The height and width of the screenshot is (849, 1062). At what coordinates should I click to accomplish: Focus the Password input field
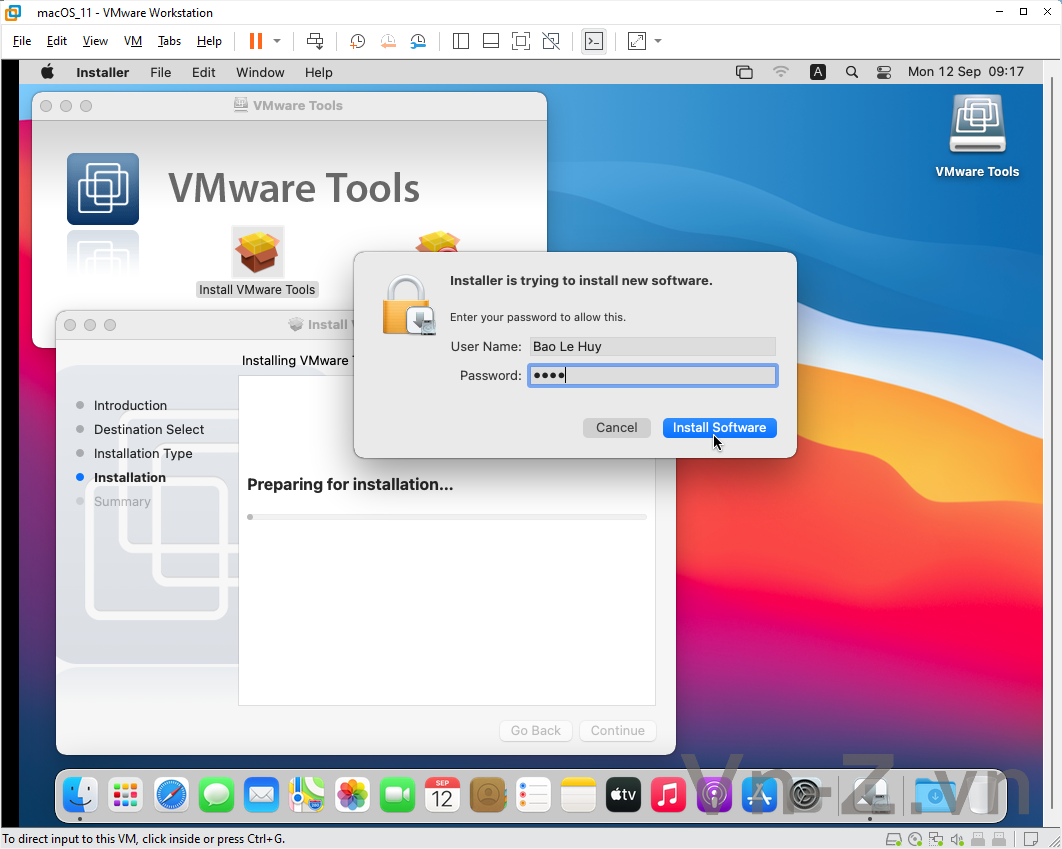coord(652,376)
